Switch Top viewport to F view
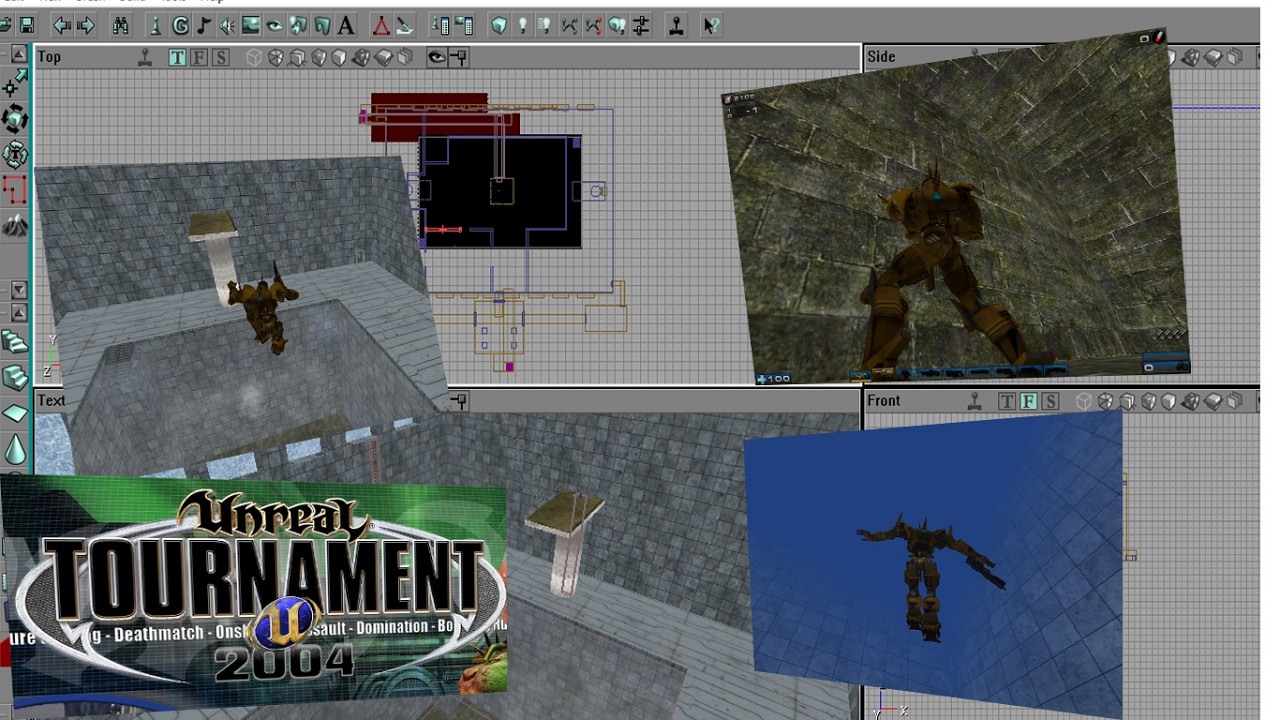This screenshot has height=720, width=1280. [x=198, y=57]
